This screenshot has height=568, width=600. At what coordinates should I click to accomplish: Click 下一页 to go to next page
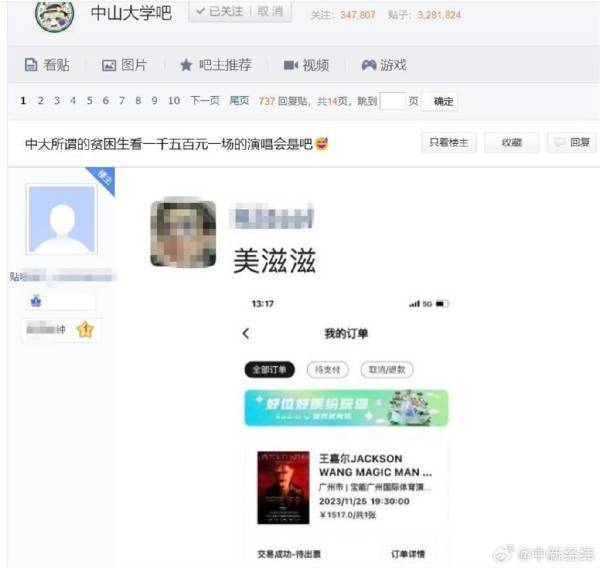pos(205,101)
